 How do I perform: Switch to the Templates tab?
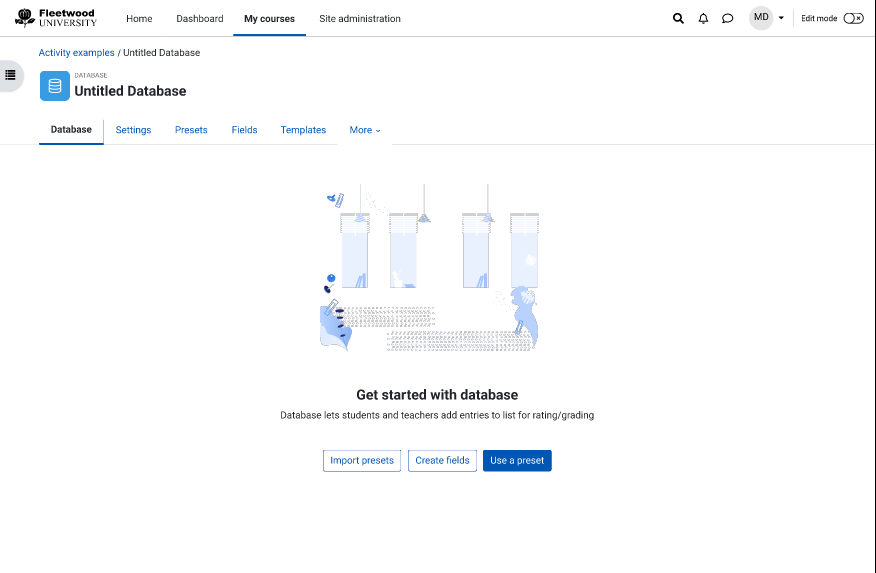pyautogui.click(x=303, y=130)
